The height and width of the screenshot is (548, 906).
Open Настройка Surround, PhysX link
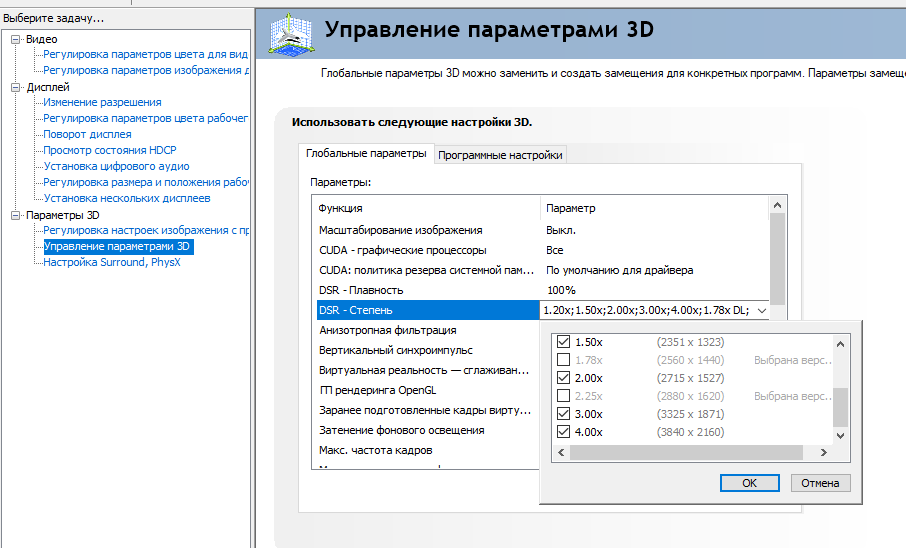coord(112,262)
